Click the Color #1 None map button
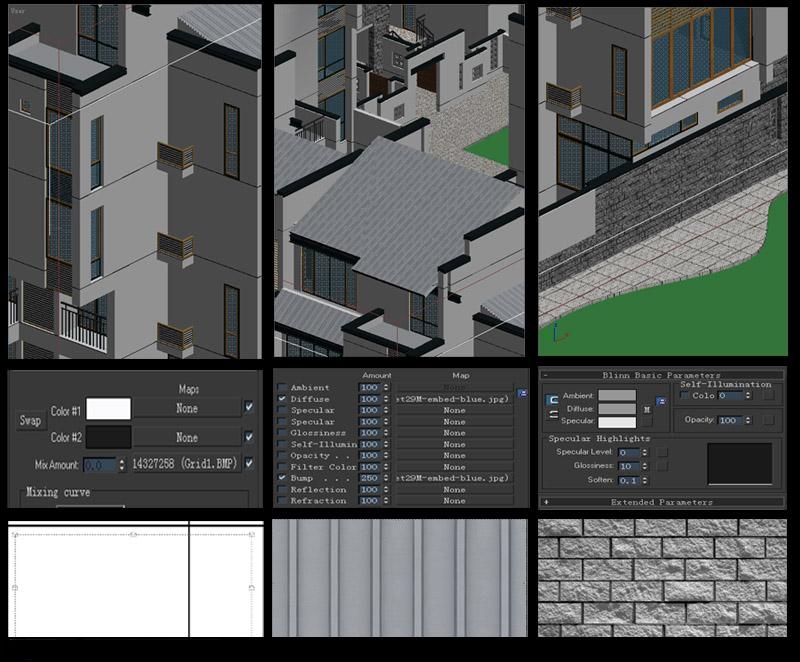The image size is (800, 662). pyautogui.click(x=187, y=409)
